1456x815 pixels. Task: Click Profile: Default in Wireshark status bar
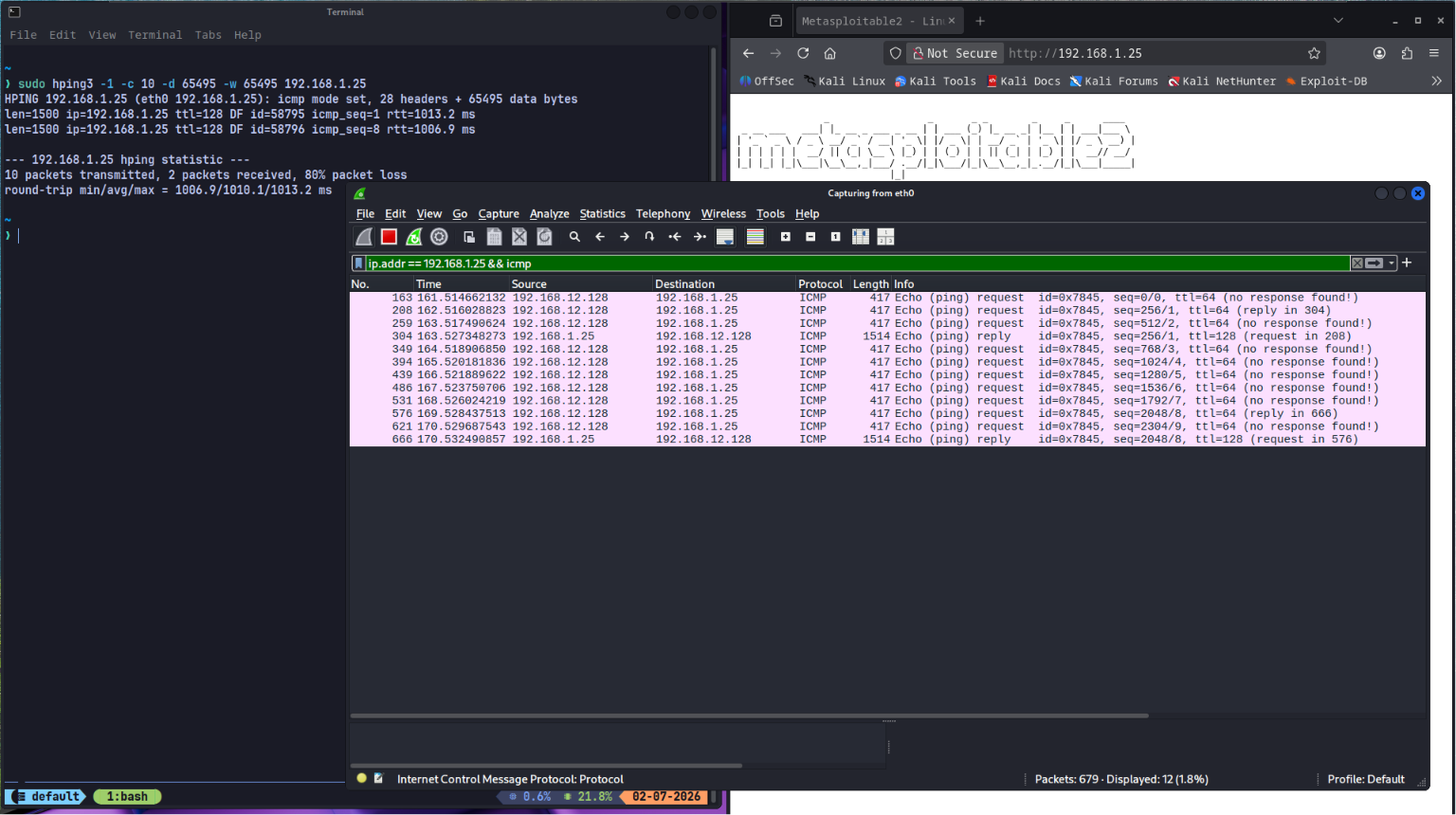(1366, 779)
